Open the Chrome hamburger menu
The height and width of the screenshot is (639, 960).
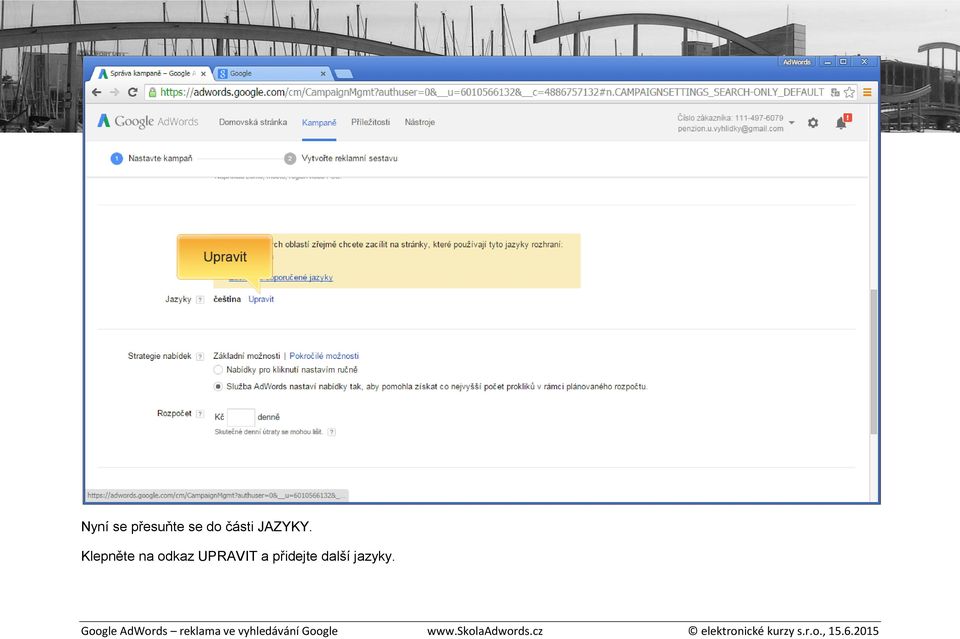pos(867,92)
